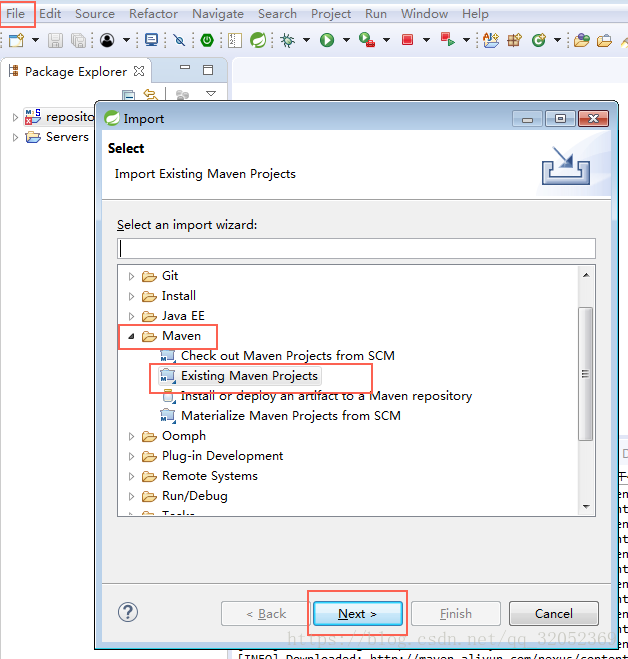
Task: Open the Run dropdown arrow
Action: point(346,40)
